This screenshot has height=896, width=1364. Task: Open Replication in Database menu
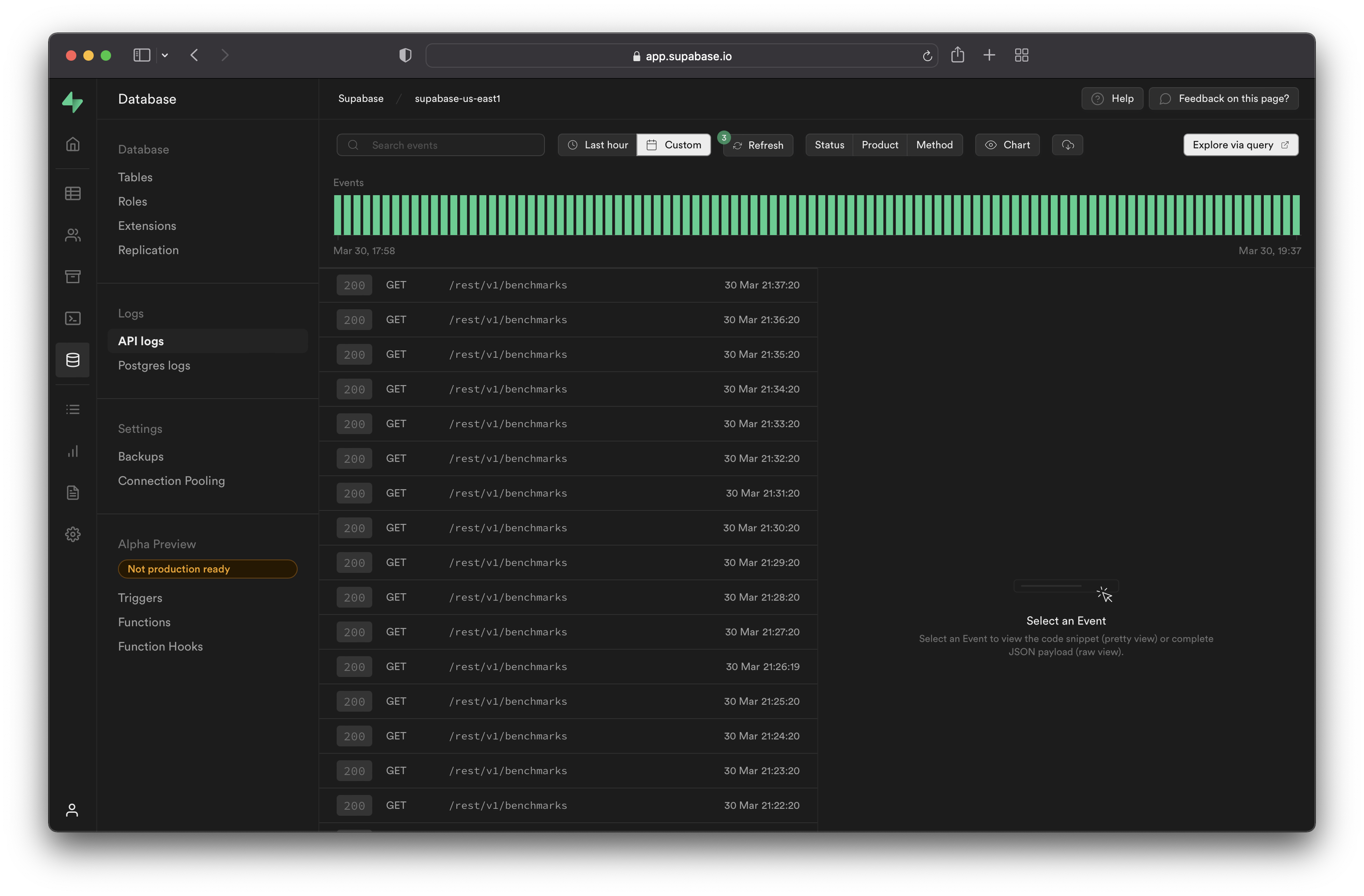[x=148, y=250]
